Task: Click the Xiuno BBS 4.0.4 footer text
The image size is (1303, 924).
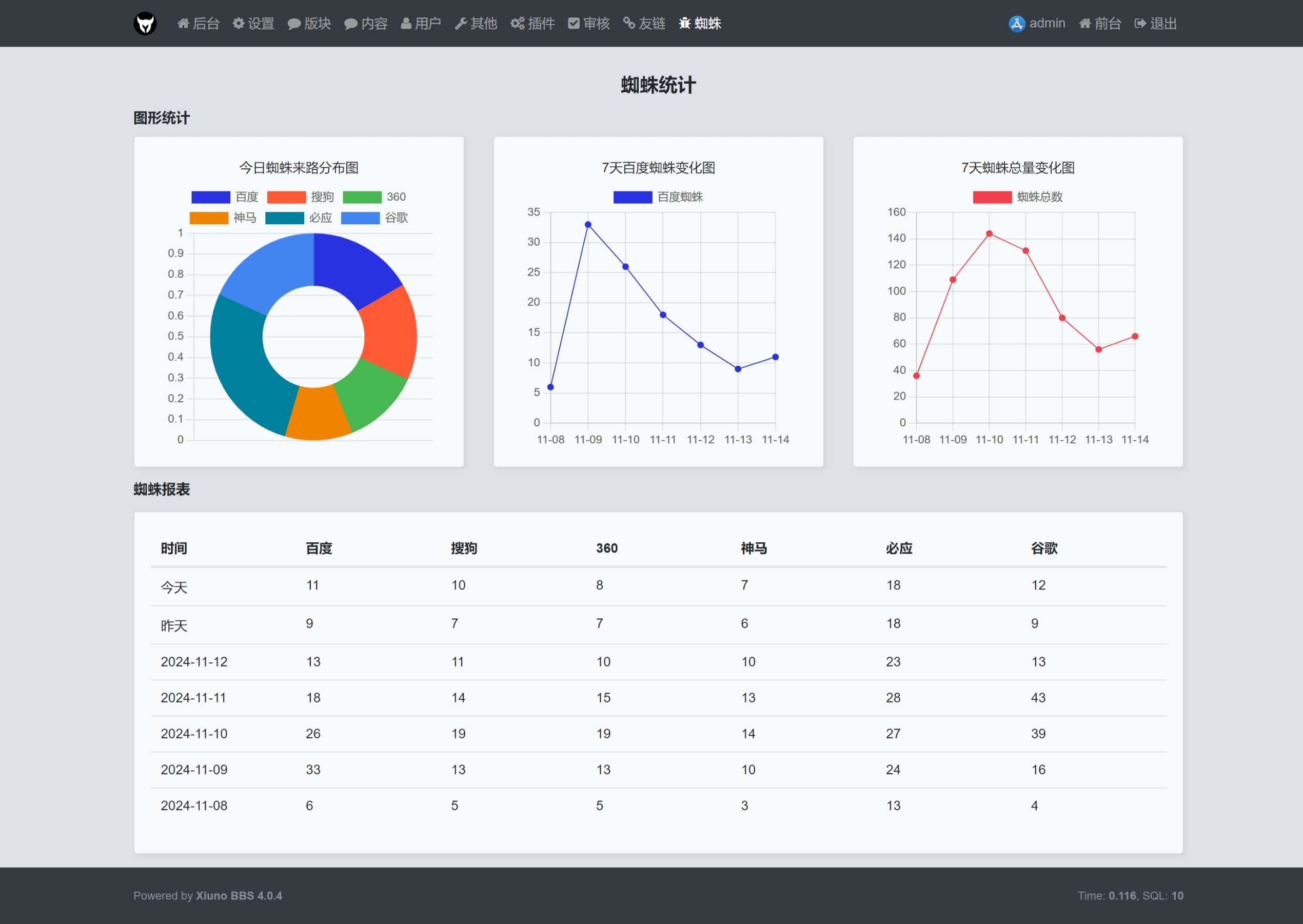Action: (239, 896)
